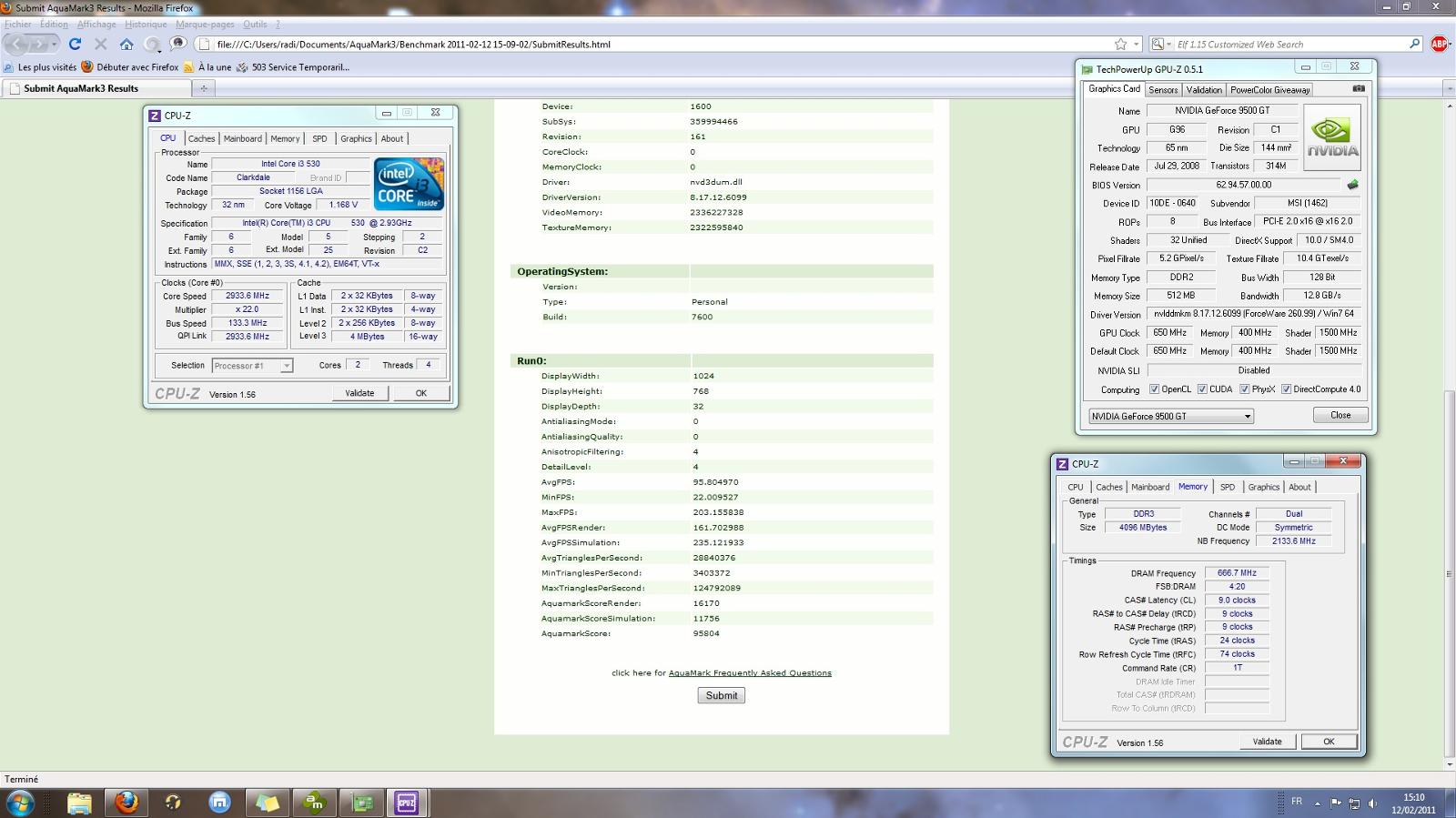Toggle the CUDA checkbox in GPU-Z
The image size is (1456, 818).
[x=1202, y=389]
